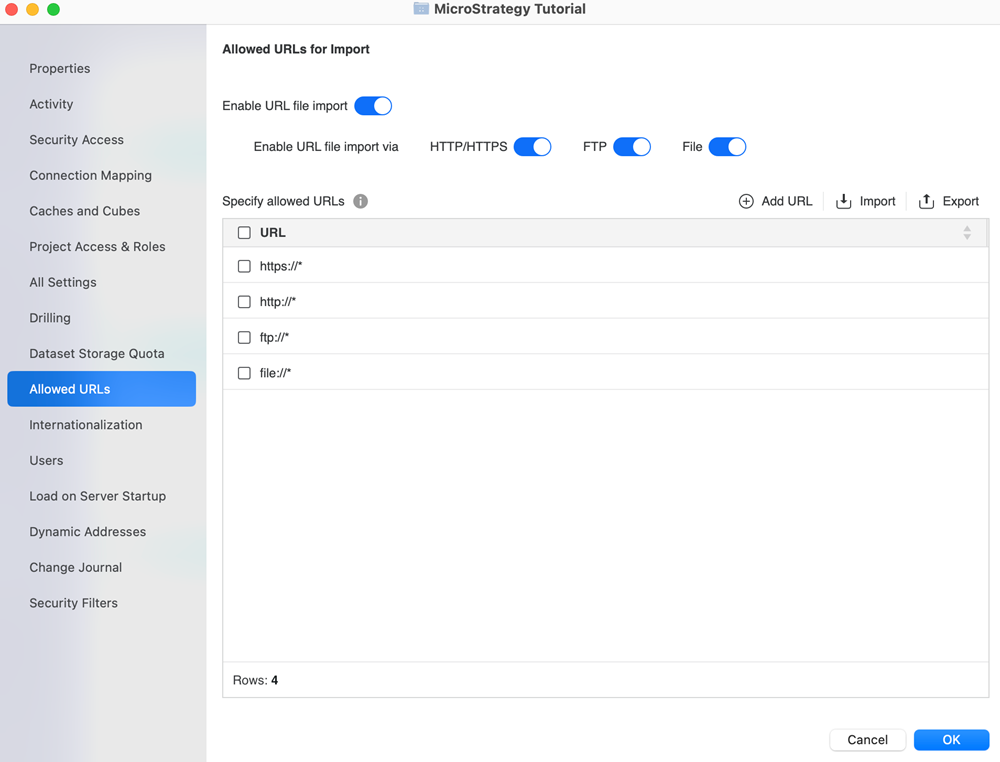This screenshot has width=1000, height=762.
Task: Turn off the HTTP/HTTPS import toggle
Action: tap(532, 147)
